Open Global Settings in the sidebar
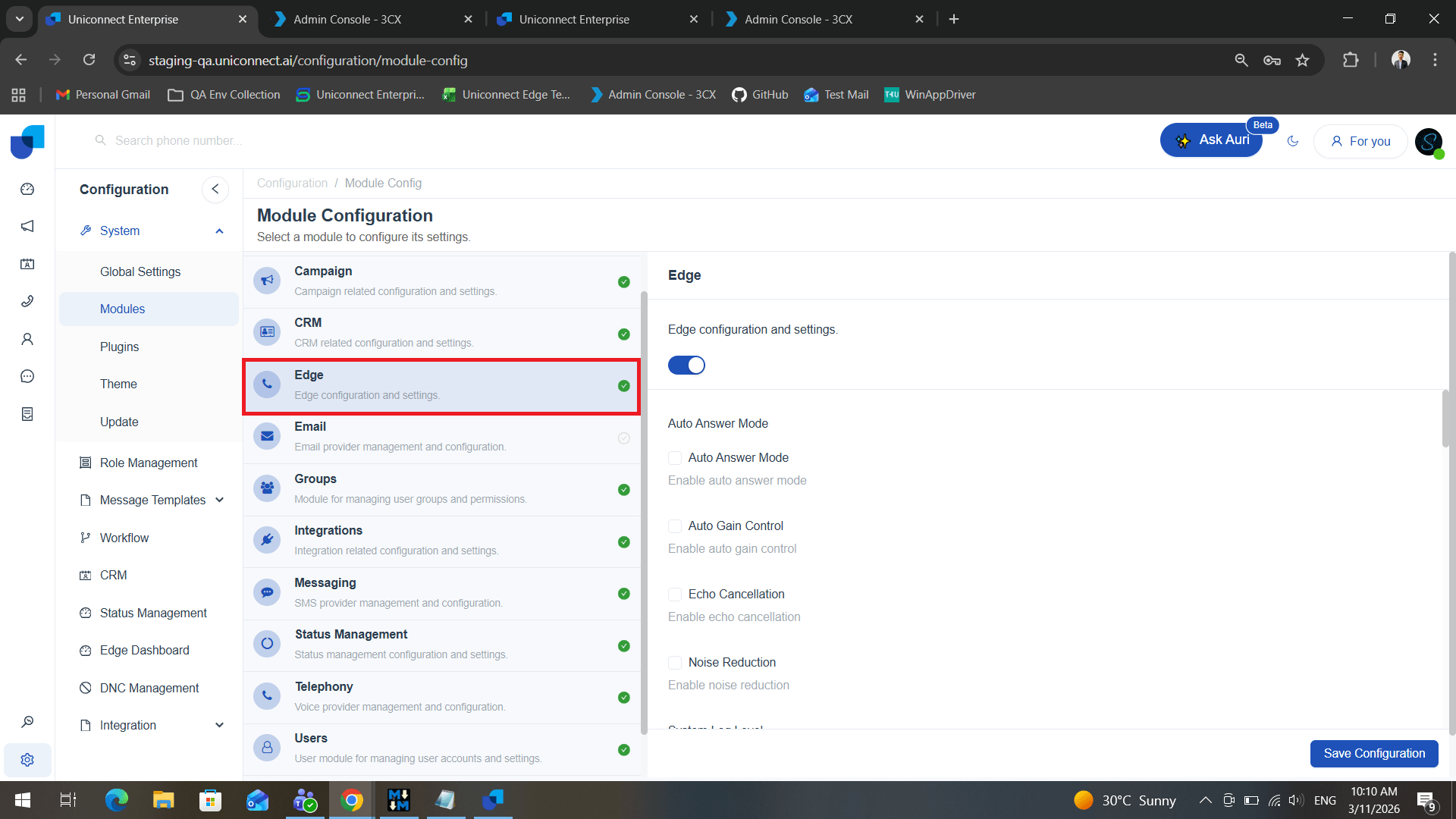Viewport: 1456px width, 819px height. 140,271
